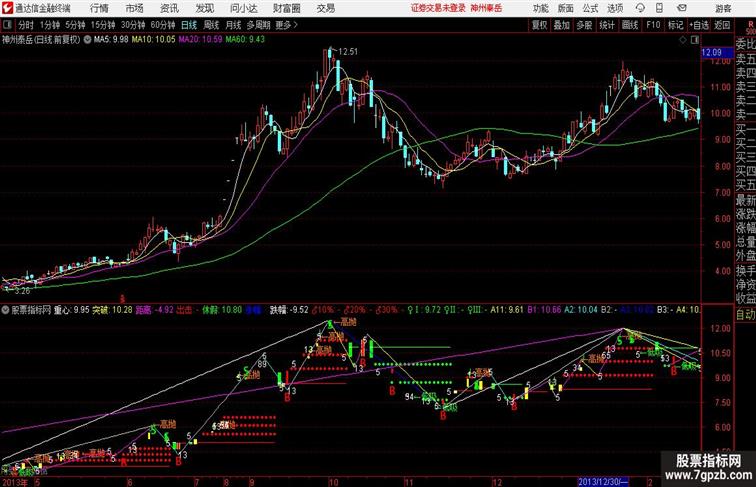Open the 市场 menu
756x487 pixels.
(x=135, y=8)
